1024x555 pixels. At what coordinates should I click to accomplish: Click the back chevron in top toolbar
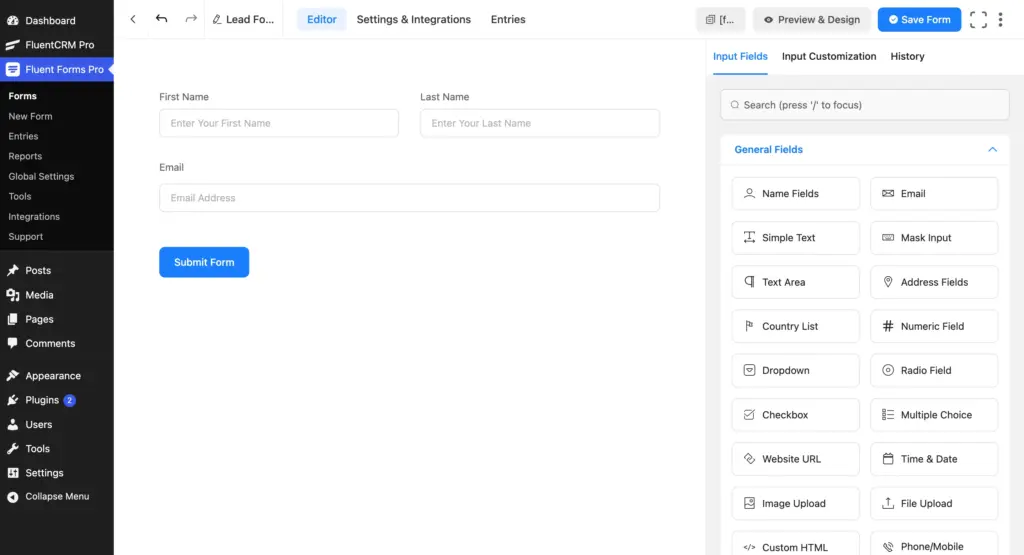(x=133, y=20)
